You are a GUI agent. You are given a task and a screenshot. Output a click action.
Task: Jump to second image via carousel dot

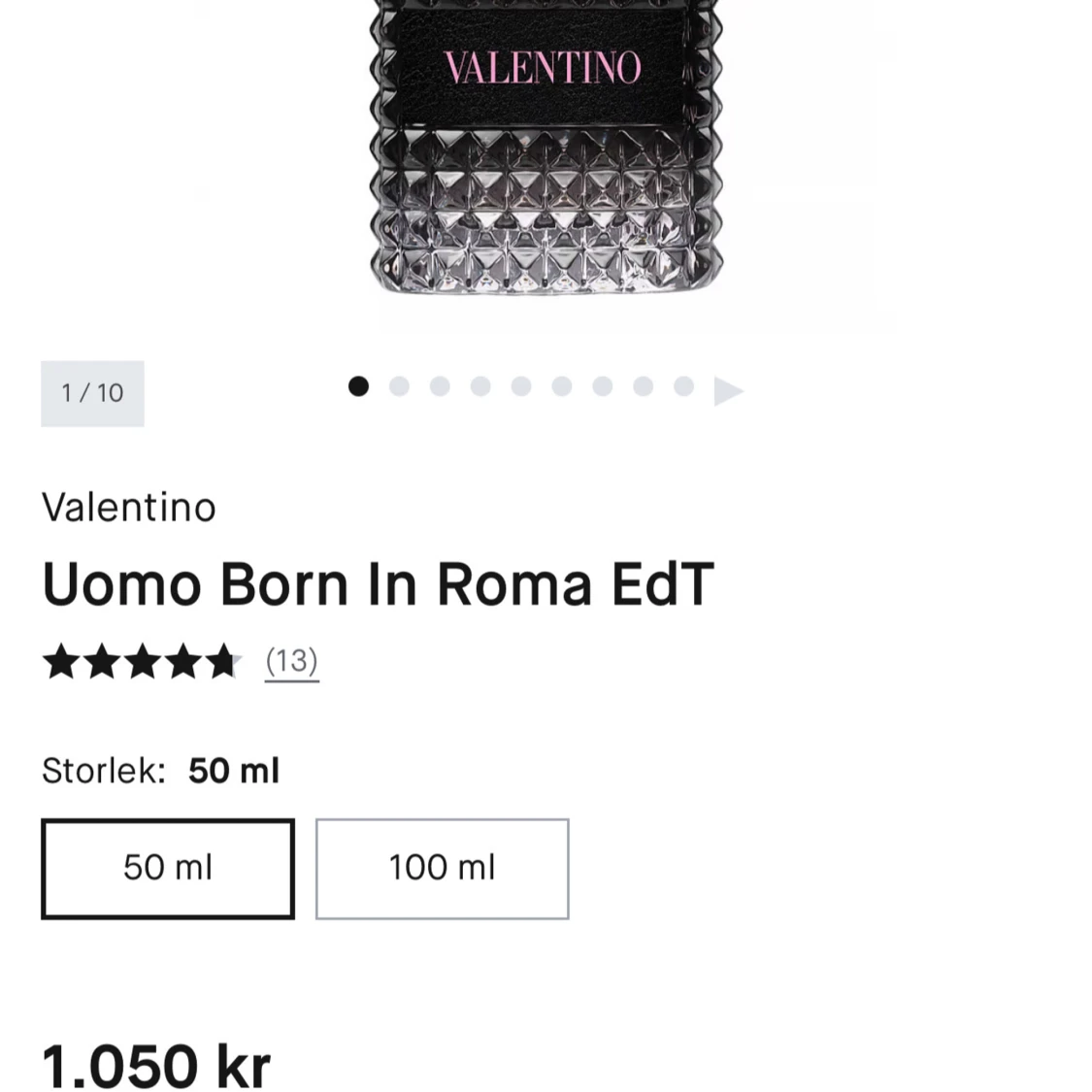[x=399, y=386]
